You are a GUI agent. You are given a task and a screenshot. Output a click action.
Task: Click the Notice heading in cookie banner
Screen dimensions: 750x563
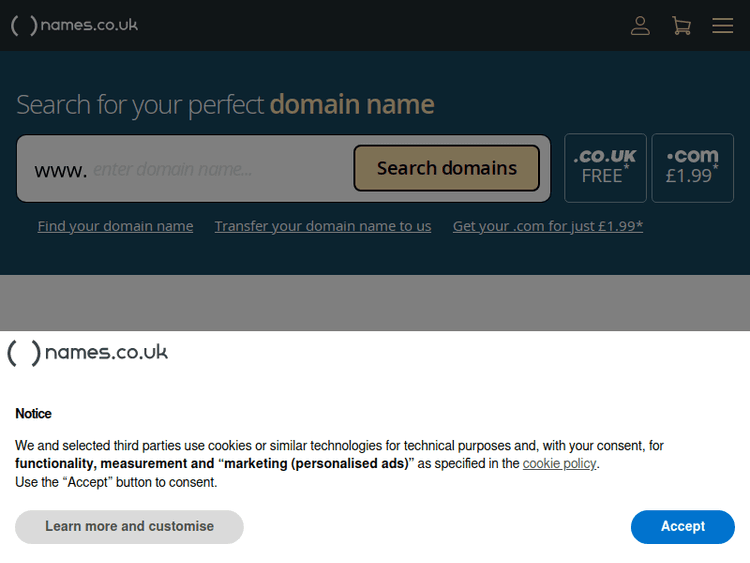33,414
